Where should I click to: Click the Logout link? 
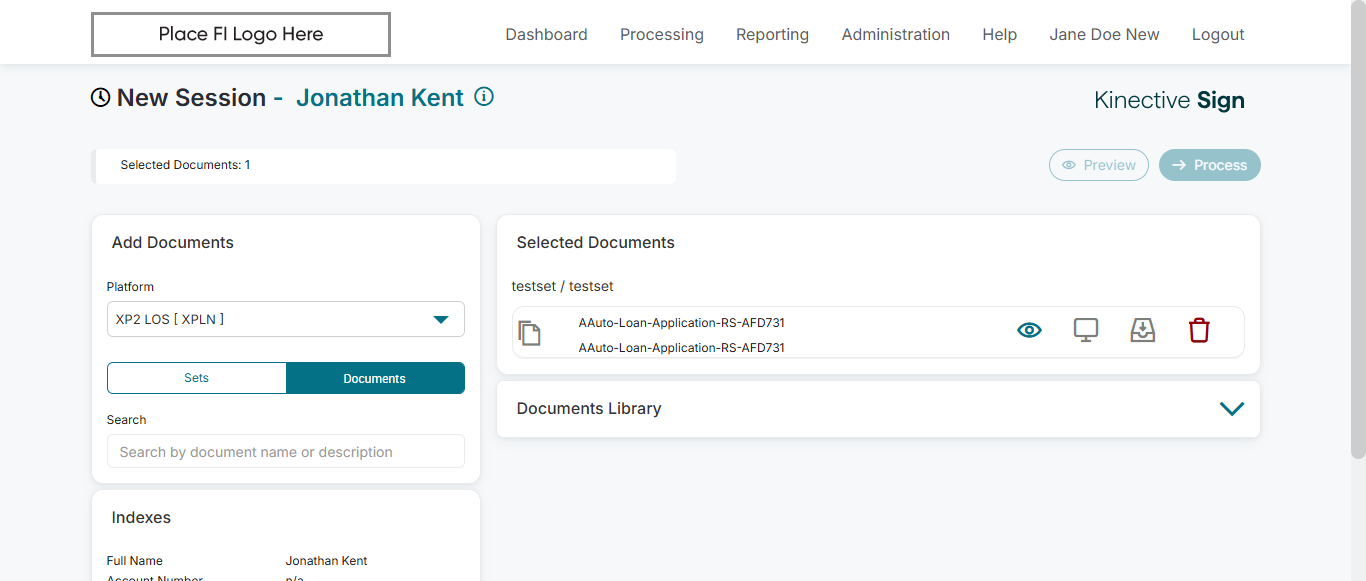pos(1218,34)
